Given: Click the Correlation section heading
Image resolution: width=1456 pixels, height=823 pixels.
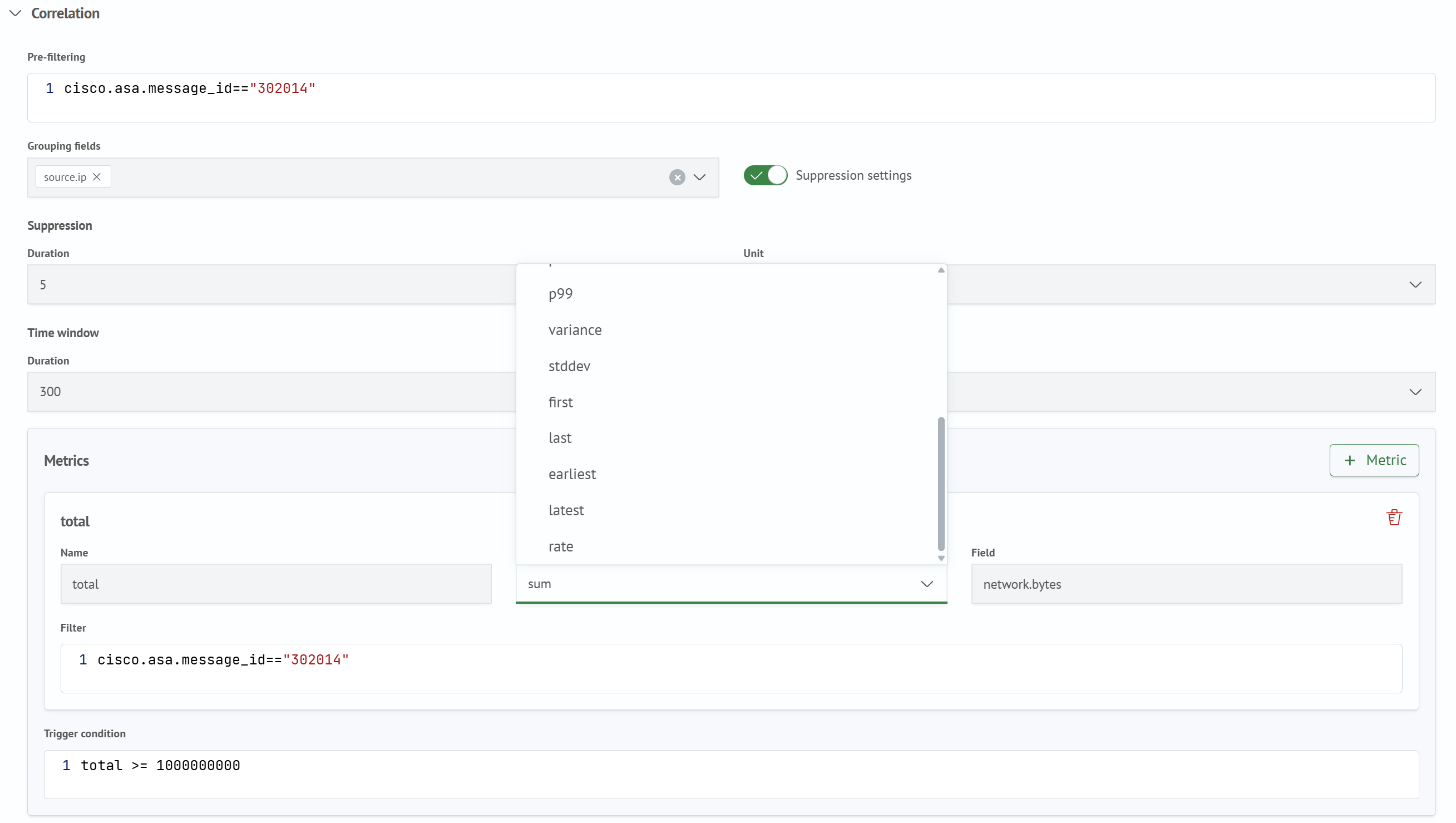Looking at the screenshot, I should 66,13.
